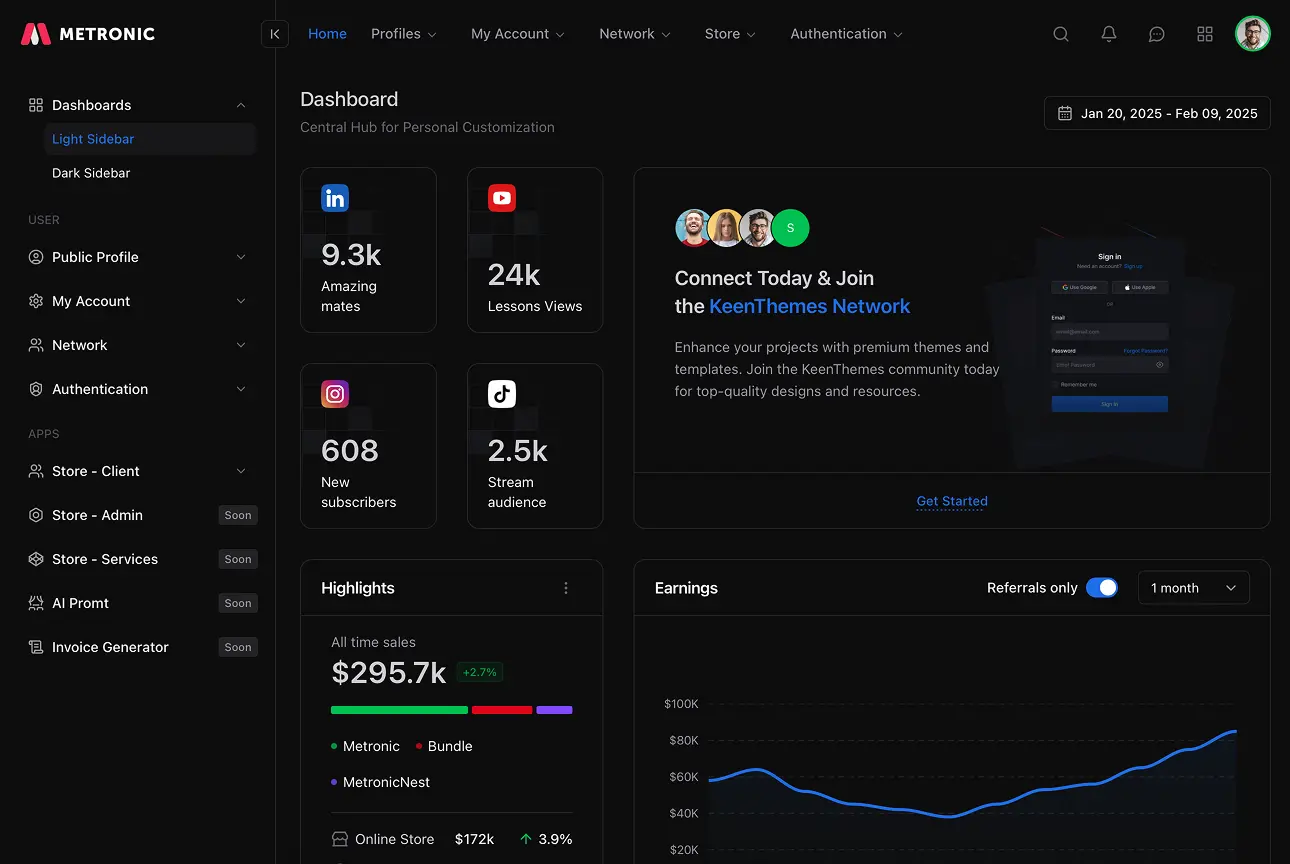Click the green S avatar badge
The width and height of the screenshot is (1290, 864).
pyautogui.click(x=790, y=228)
